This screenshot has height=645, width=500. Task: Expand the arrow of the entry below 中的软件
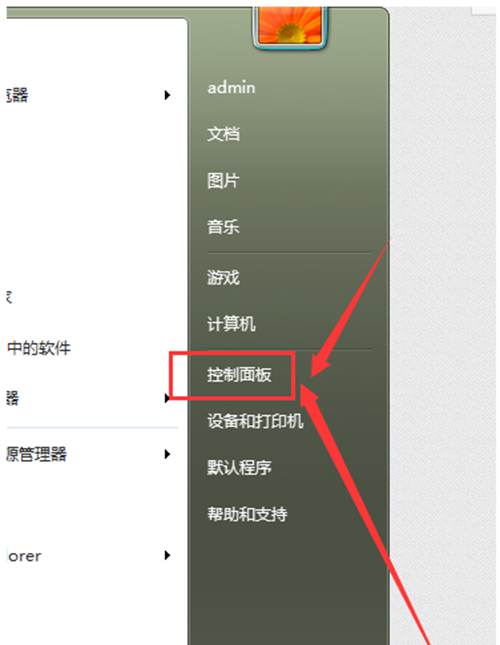(x=167, y=398)
